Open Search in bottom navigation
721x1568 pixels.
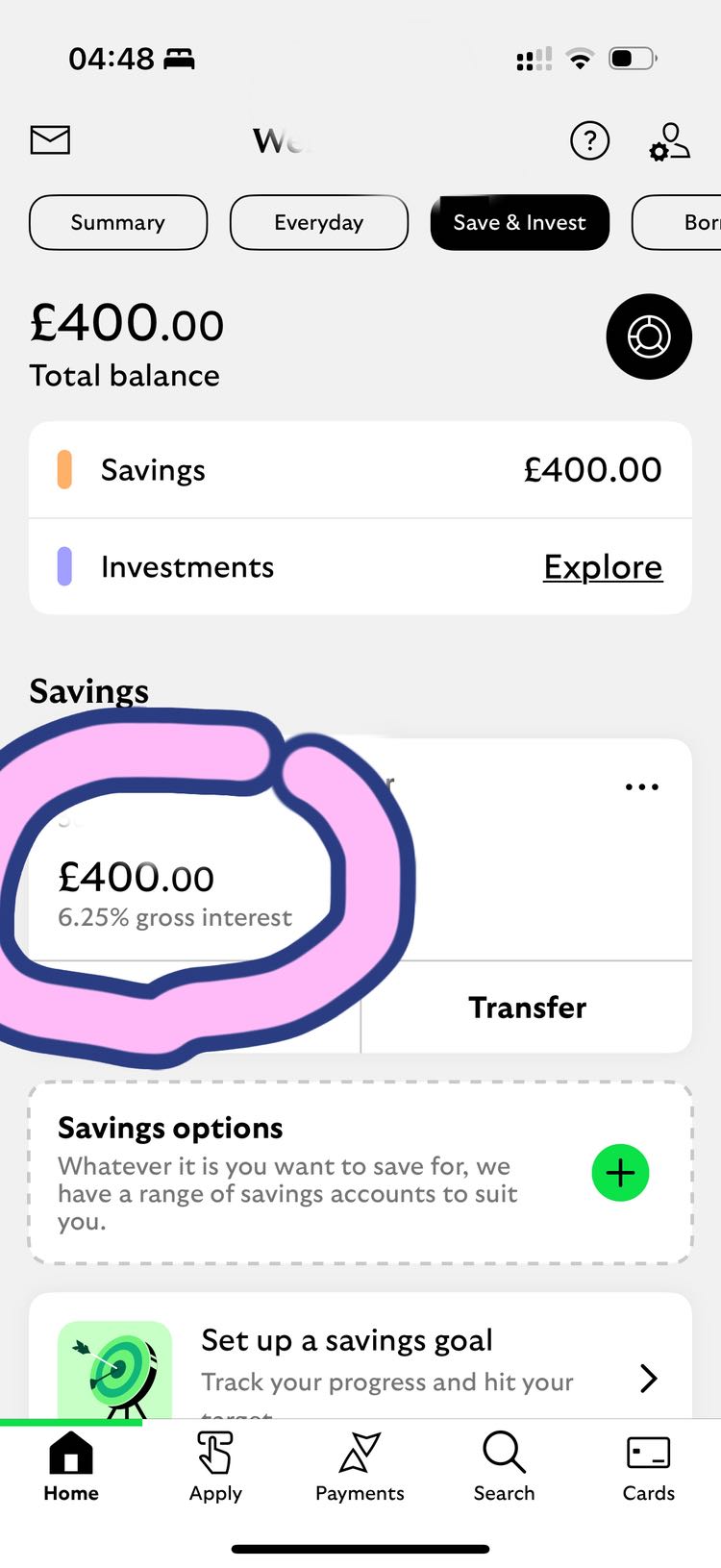[504, 1466]
